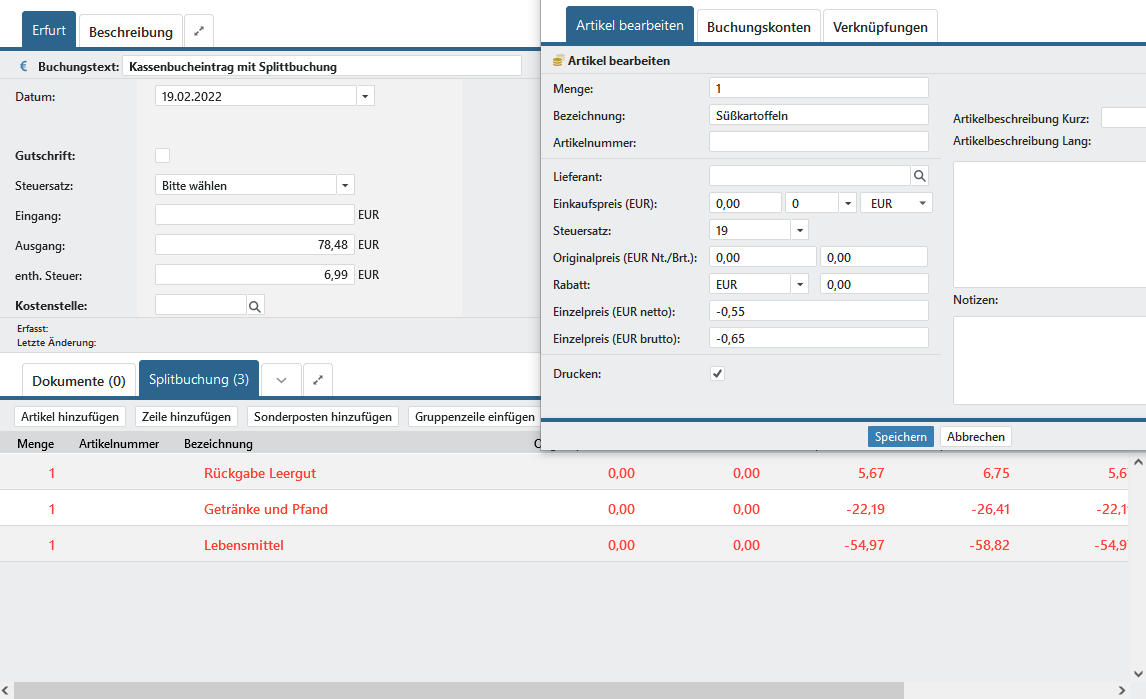Open the Rabatt EUR currency dropdown
The height and width of the screenshot is (699, 1146).
tap(799, 284)
